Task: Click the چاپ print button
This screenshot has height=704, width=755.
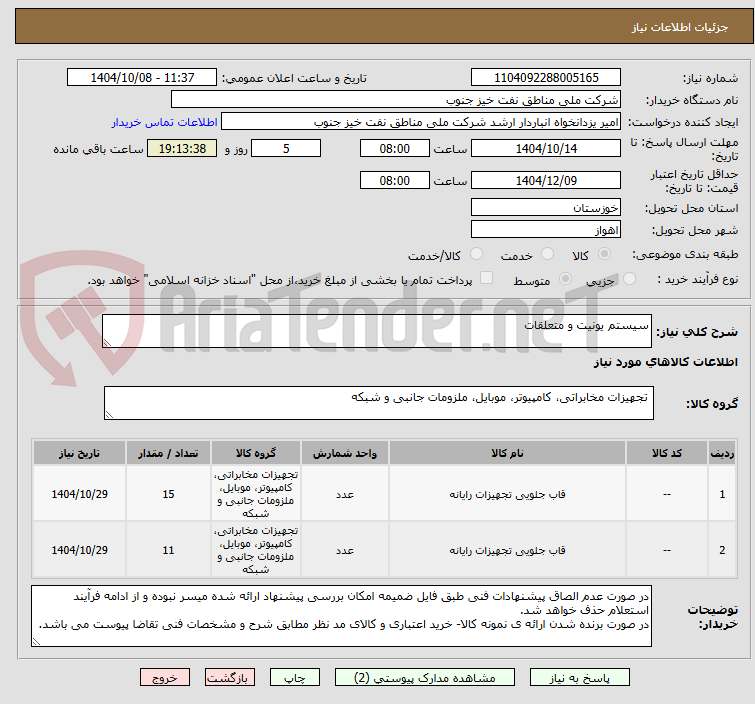Action: point(295,677)
